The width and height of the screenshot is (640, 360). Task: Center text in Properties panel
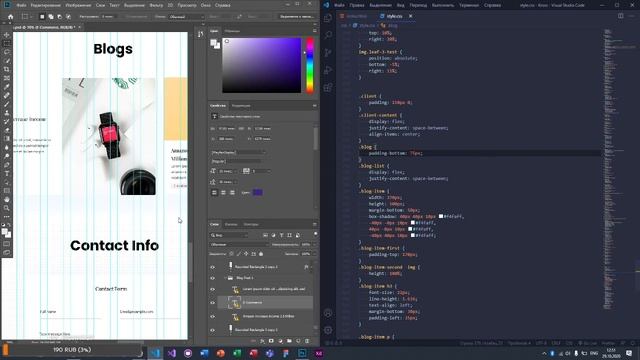[x=223, y=192]
